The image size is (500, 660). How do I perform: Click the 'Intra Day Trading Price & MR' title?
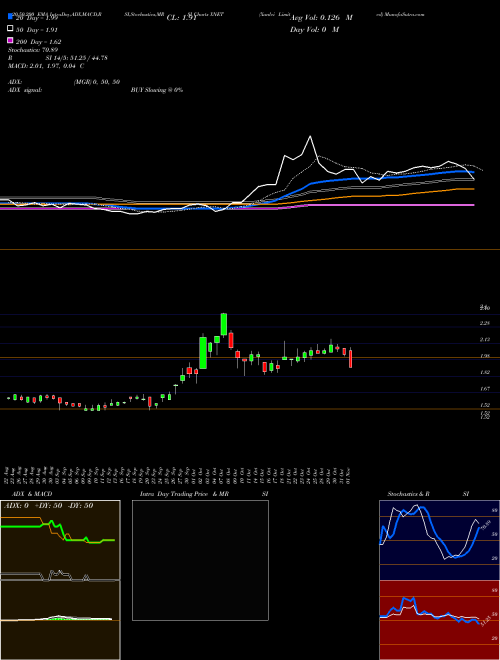pos(184,494)
